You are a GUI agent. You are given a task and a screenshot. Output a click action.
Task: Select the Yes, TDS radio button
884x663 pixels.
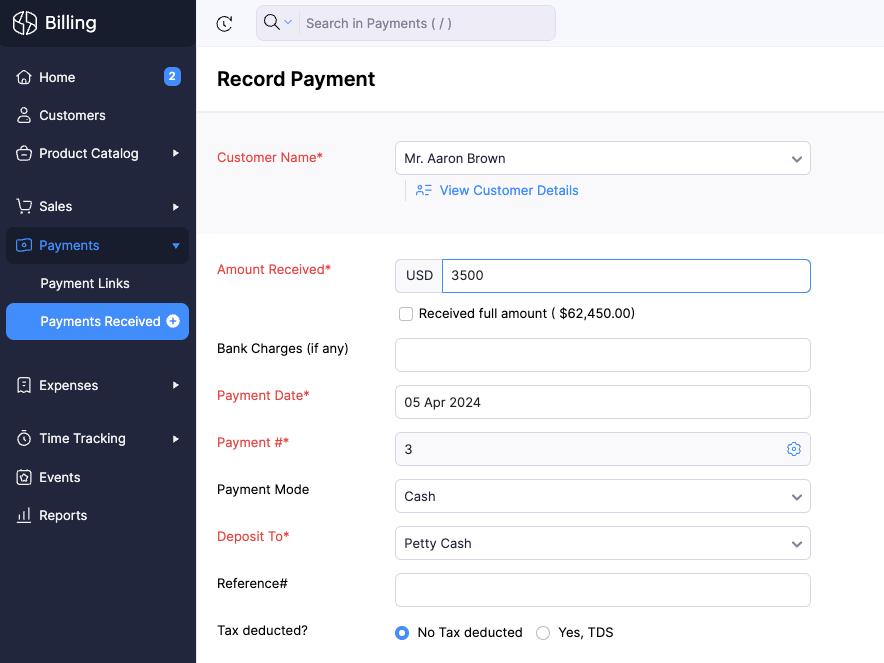click(543, 632)
